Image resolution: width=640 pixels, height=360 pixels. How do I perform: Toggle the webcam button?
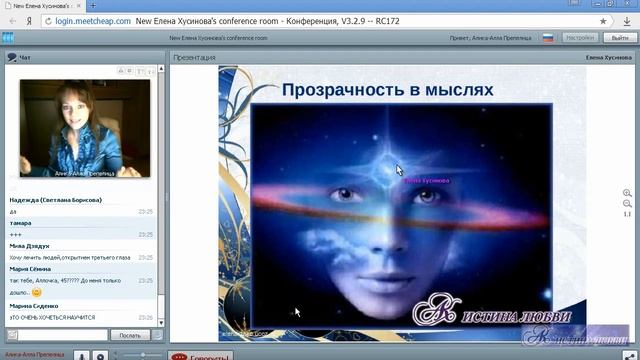pos(100,355)
